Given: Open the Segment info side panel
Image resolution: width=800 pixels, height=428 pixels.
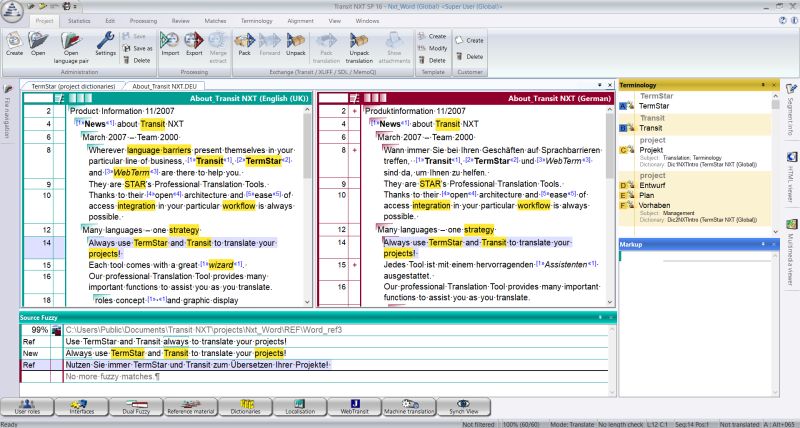Looking at the screenshot, I should pyautogui.click(x=791, y=109).
